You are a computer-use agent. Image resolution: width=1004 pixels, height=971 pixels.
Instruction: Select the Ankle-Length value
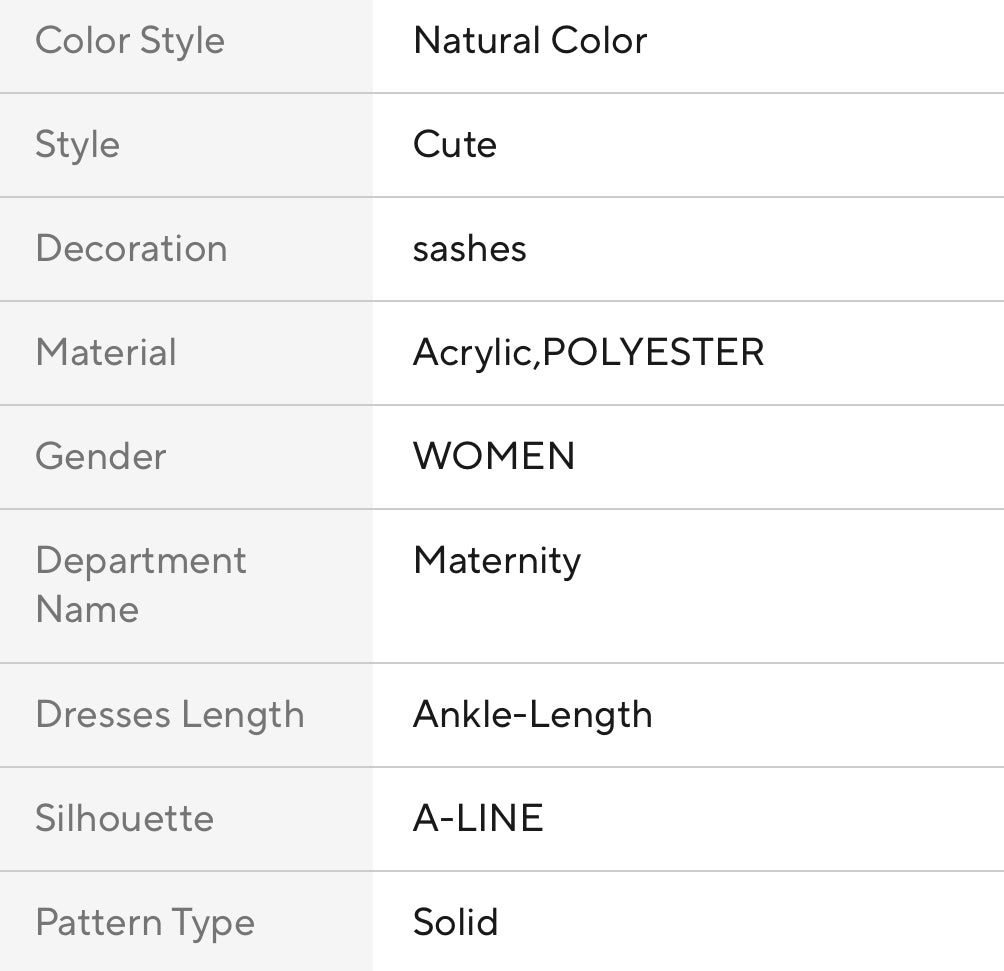532,715
